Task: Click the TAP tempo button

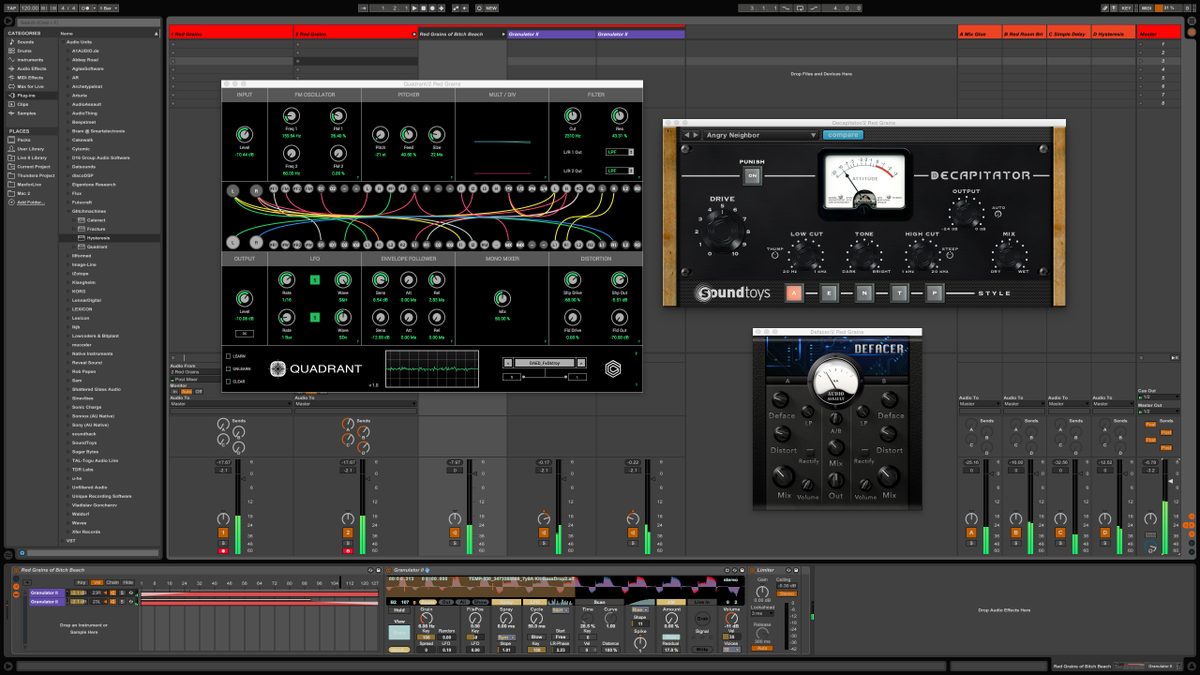Action: pos(11,8)
